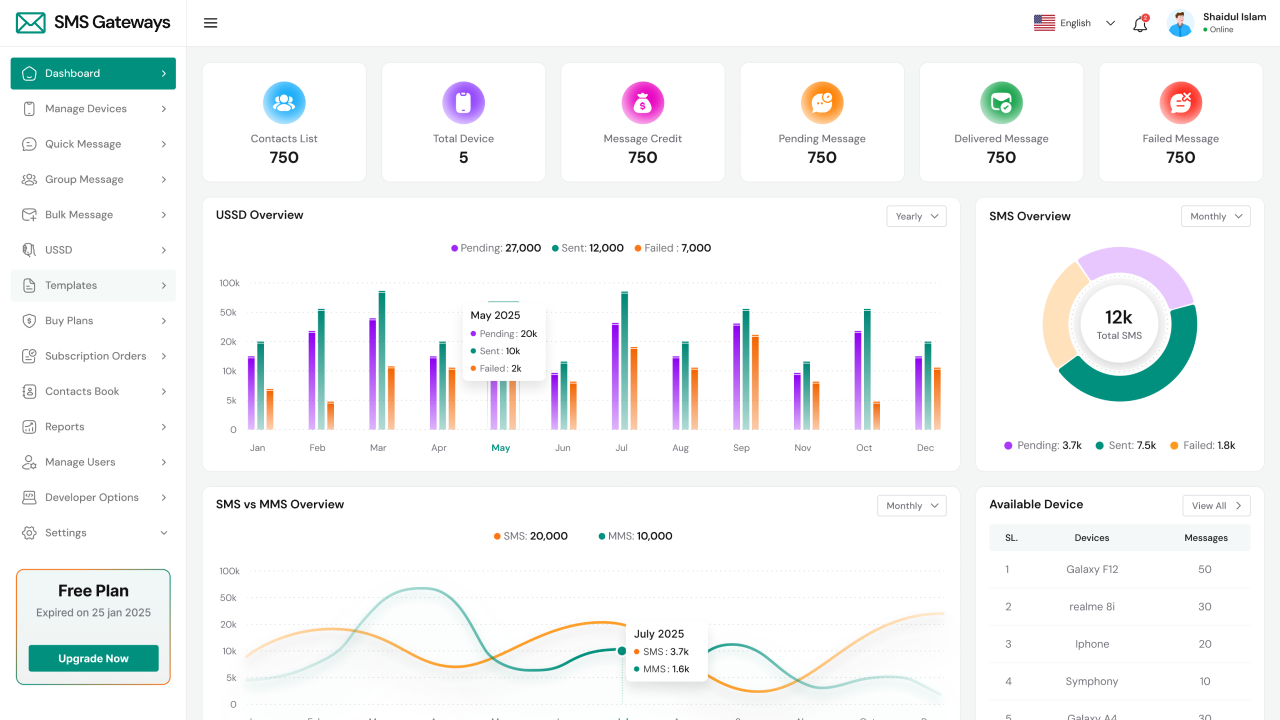Open the SMS vs MMS Monthly dropdown

point(911,506)
